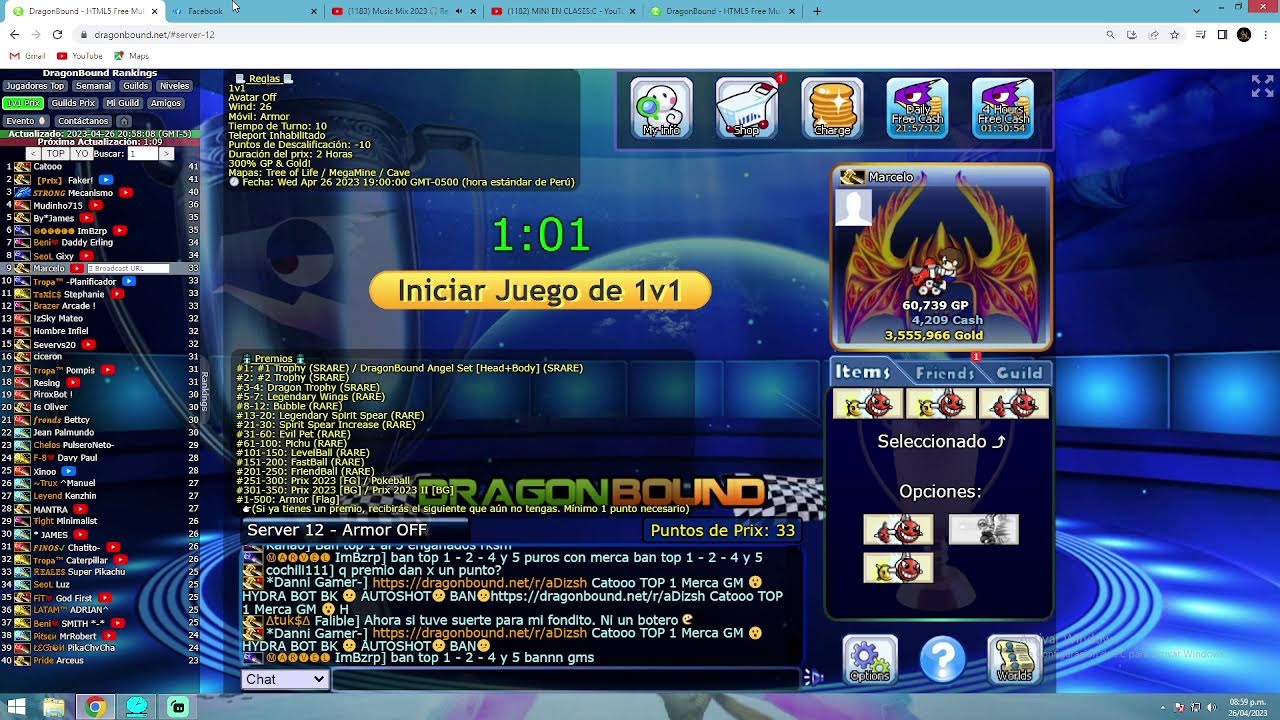Expand the Reglas rules header
The width and height of the screenshot is (1280, 720).
264,78
